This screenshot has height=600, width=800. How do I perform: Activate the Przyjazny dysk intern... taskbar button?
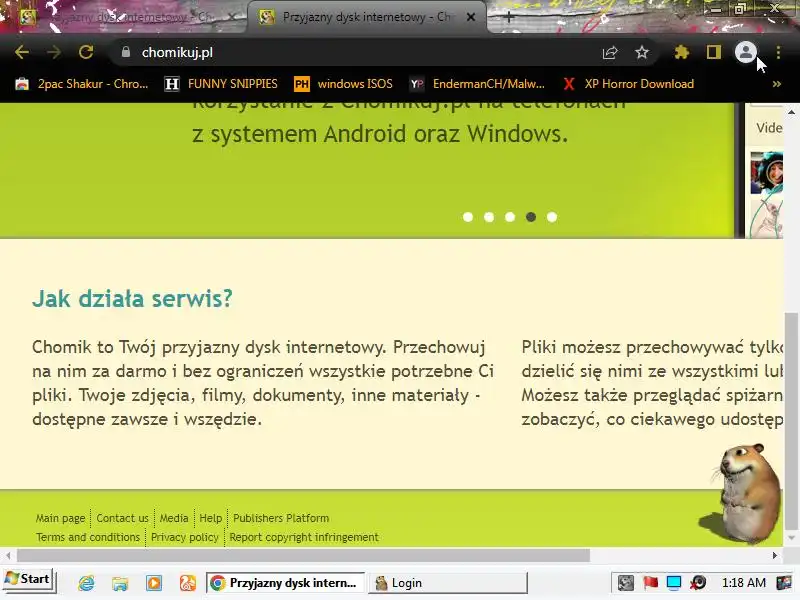[x=285, y=583]
